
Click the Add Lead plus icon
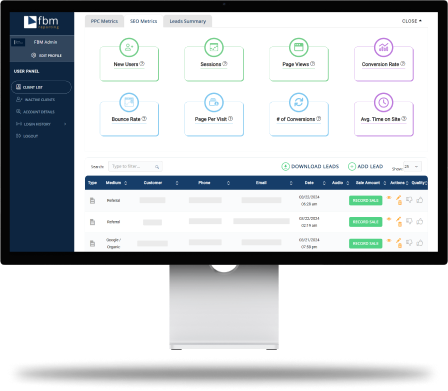pos(352,166)
